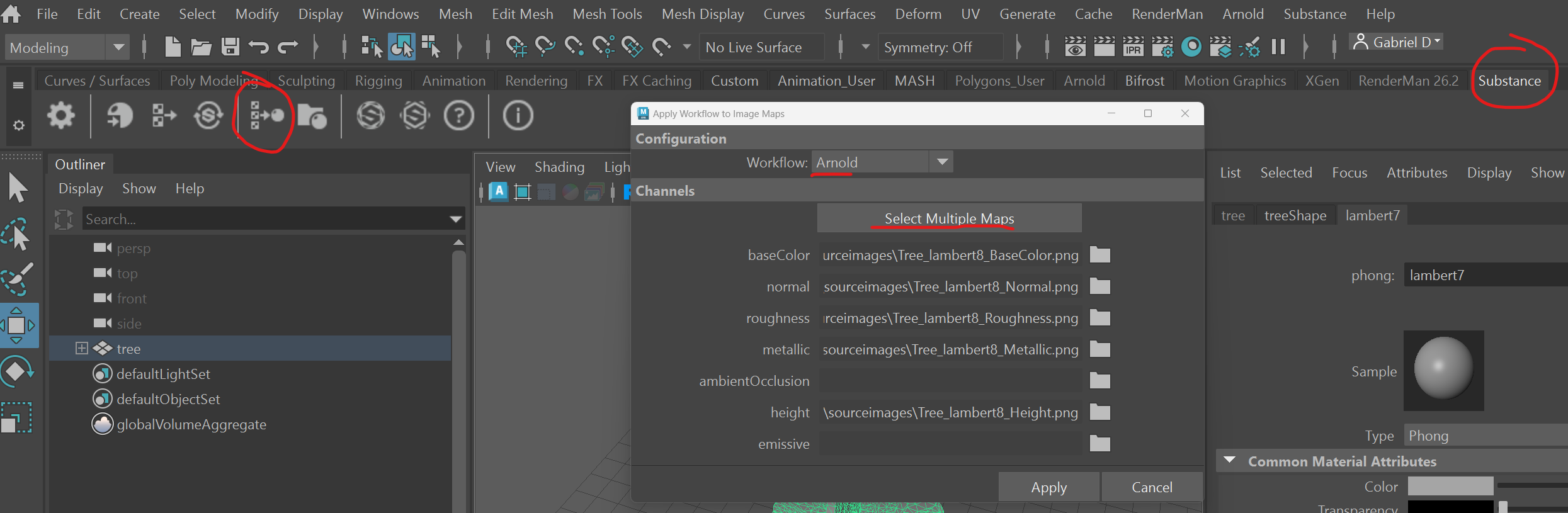Open the Modeling menu set dropdown

67,47
